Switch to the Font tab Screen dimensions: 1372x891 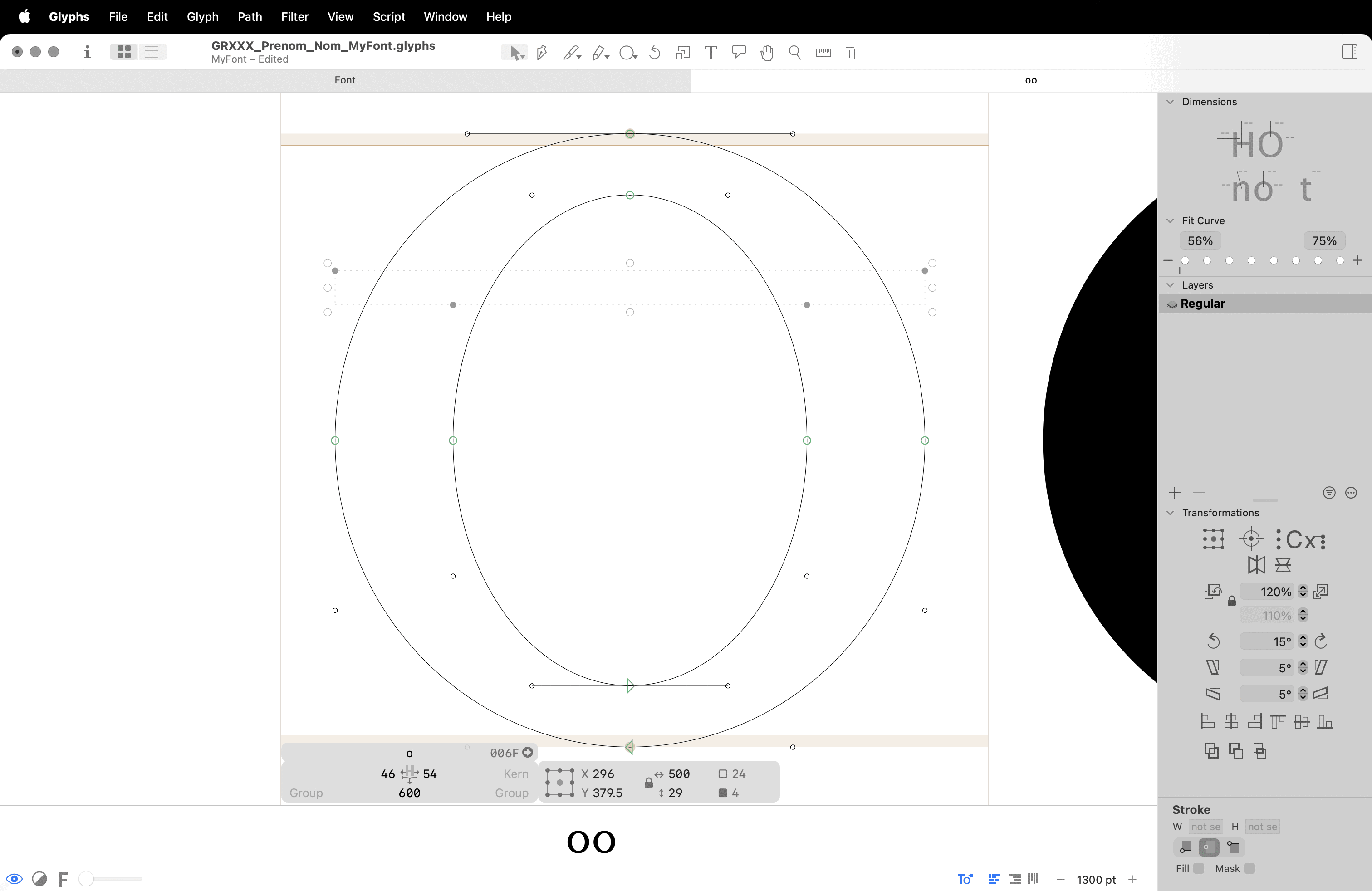point(345,80)
